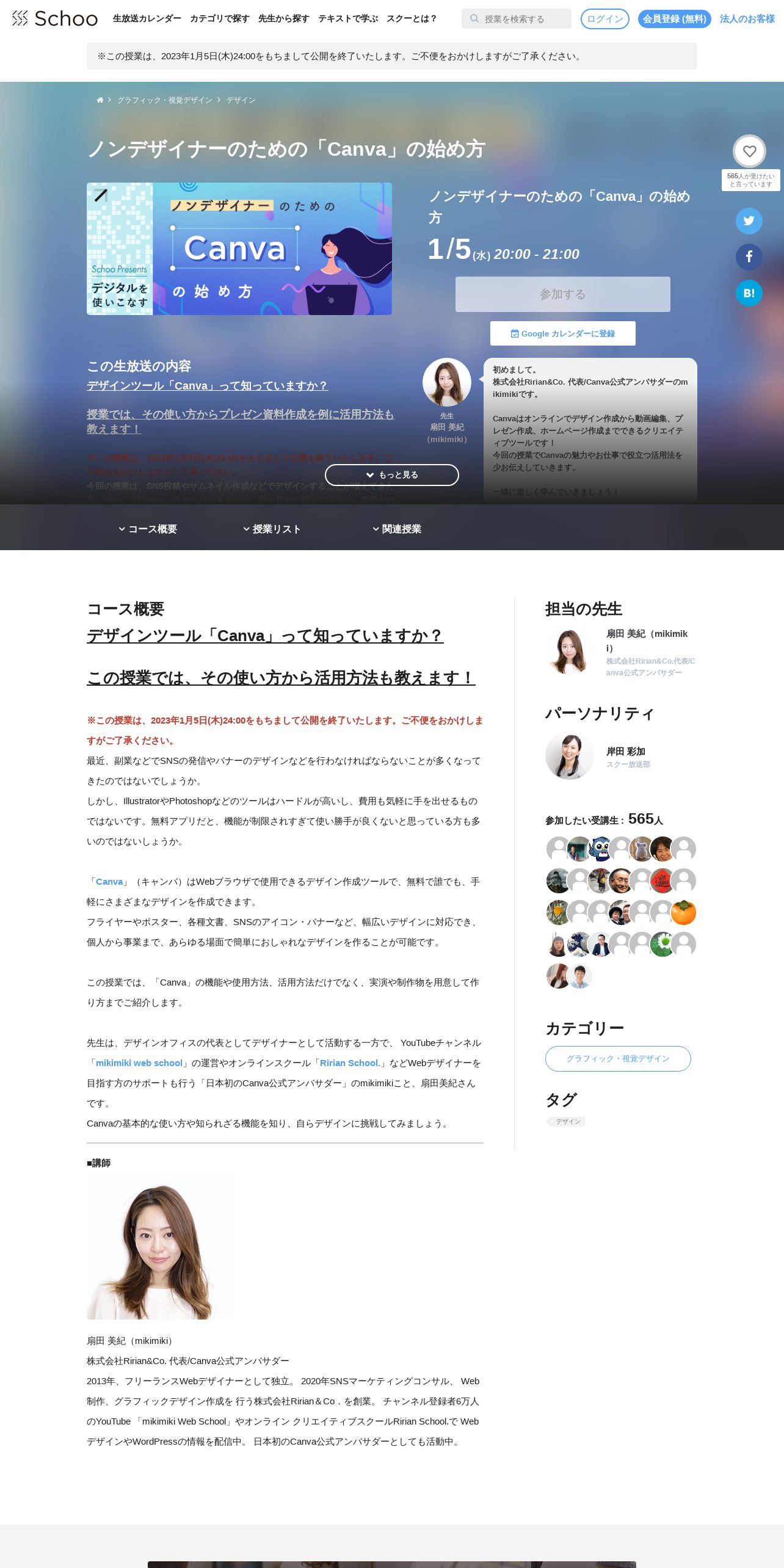
Task: Open the 生放送カレンダー menu
Action: point(147,19)
